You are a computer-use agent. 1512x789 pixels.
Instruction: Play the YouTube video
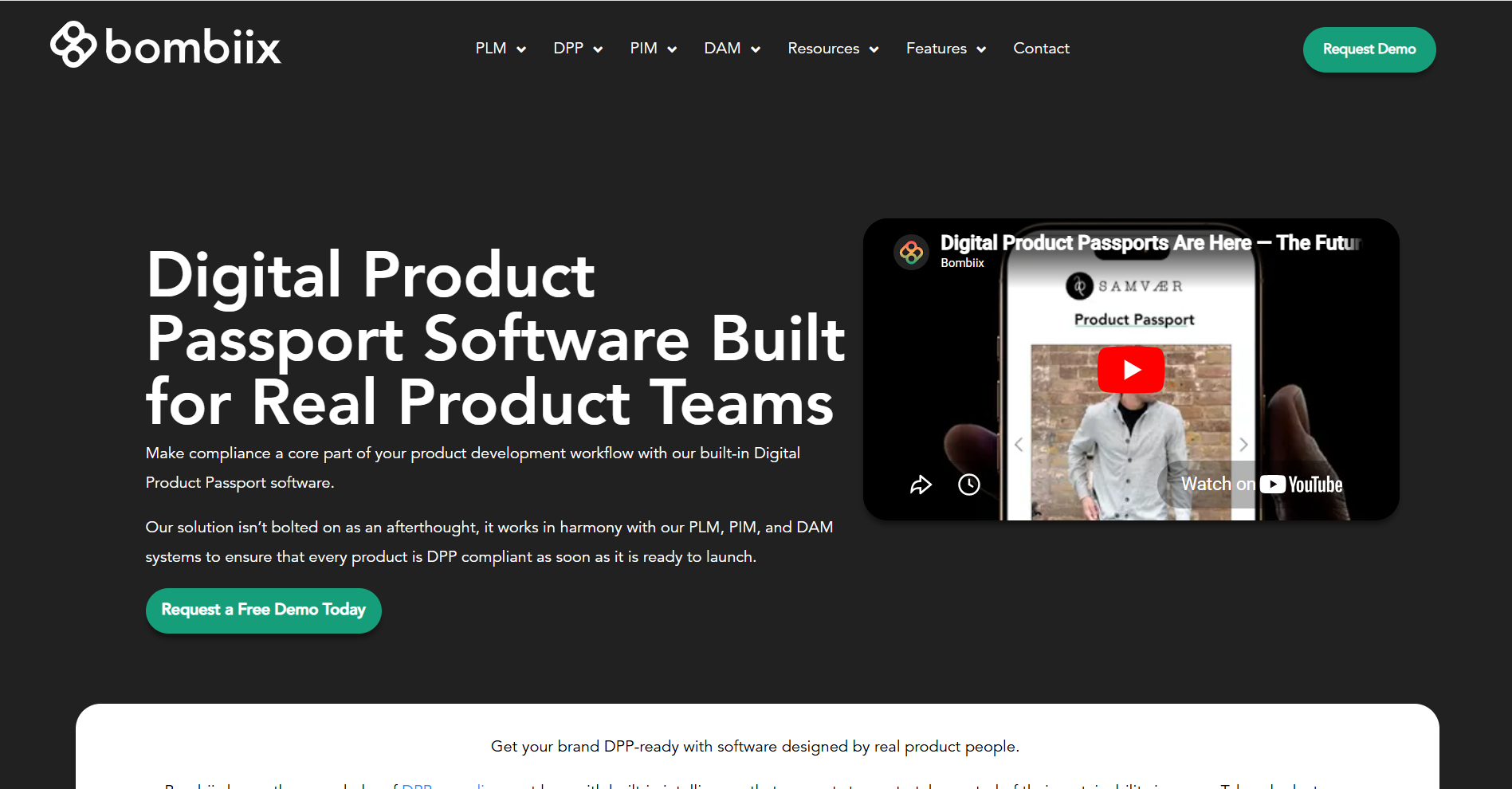tap(1131, 370)
